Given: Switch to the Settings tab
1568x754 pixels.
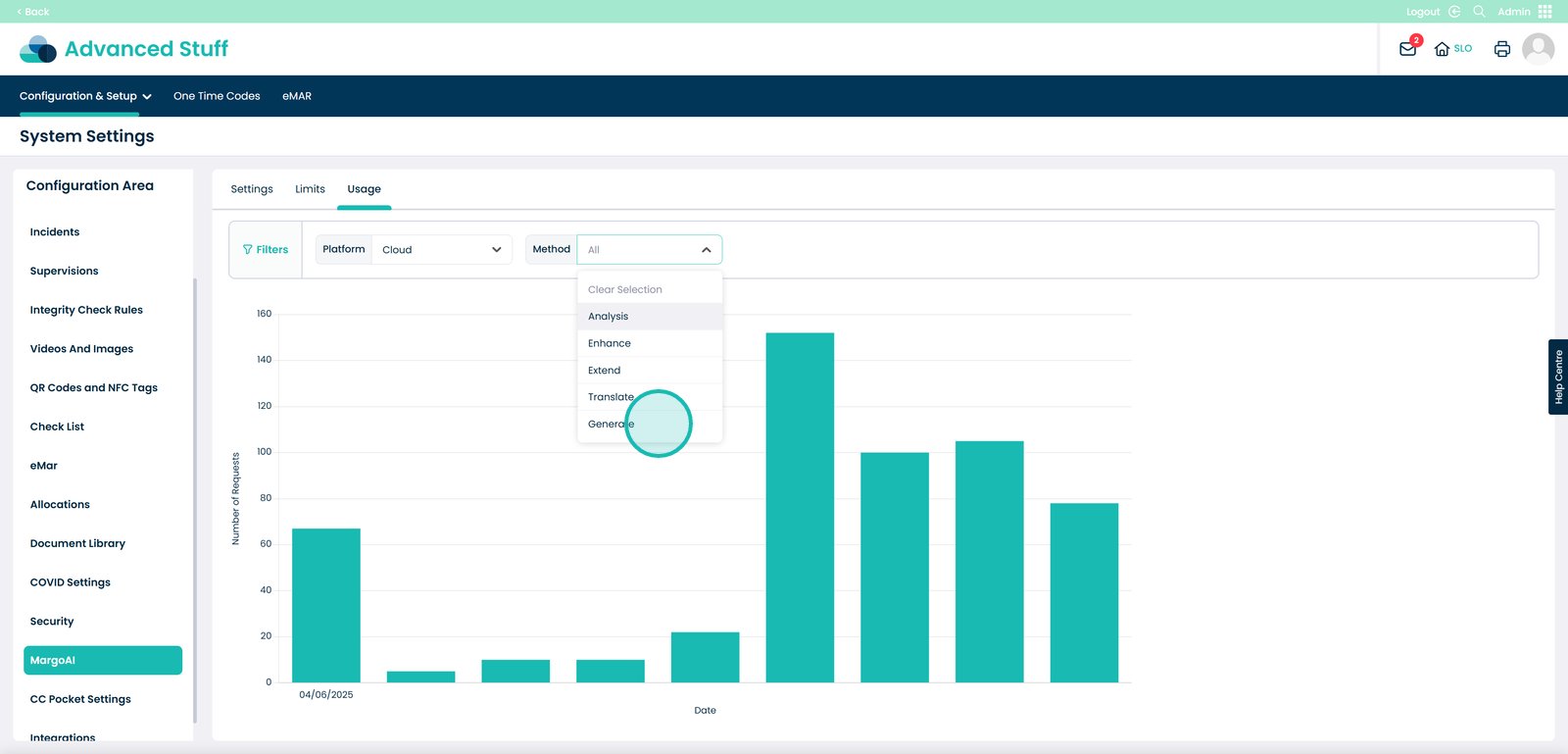Looking at the screenshot, I should tap(252, 189).
